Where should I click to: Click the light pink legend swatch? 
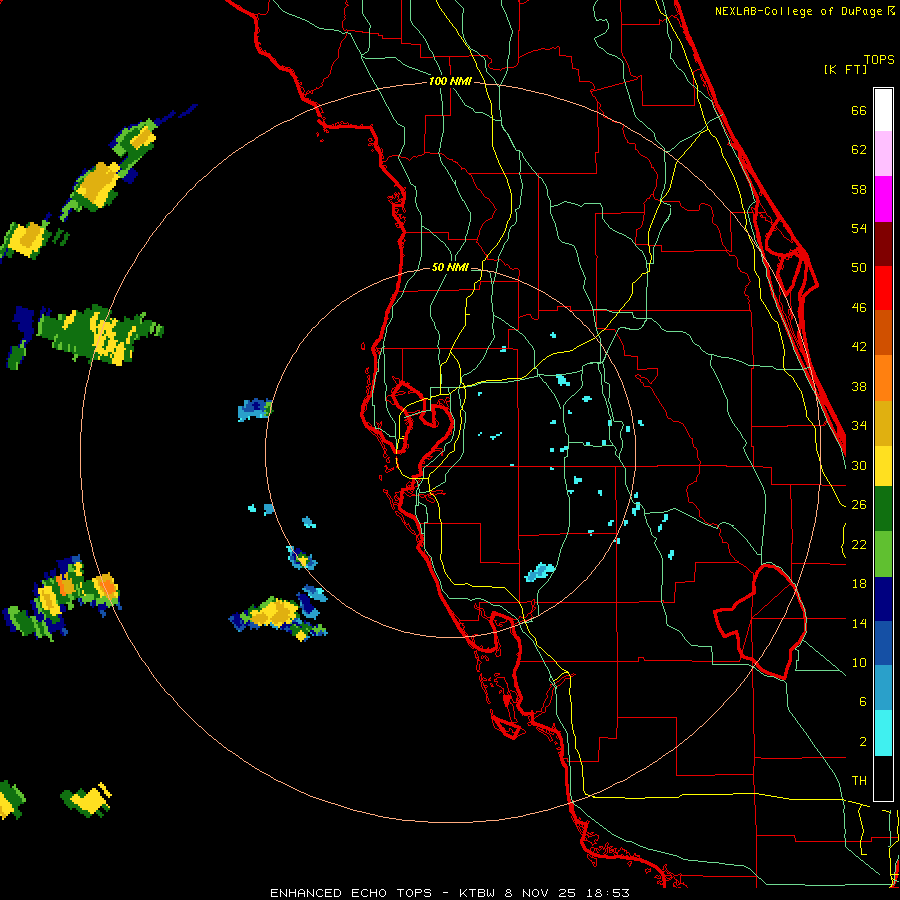pyautogui.click(x=883, y=154)
